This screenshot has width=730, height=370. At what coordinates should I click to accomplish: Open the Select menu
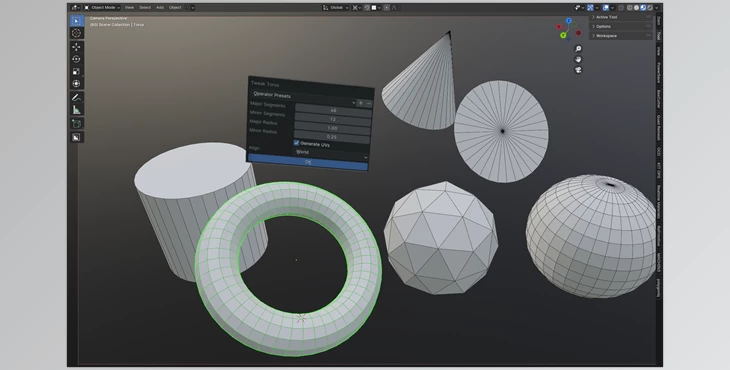pyautogui.click(x=145, y=7)
